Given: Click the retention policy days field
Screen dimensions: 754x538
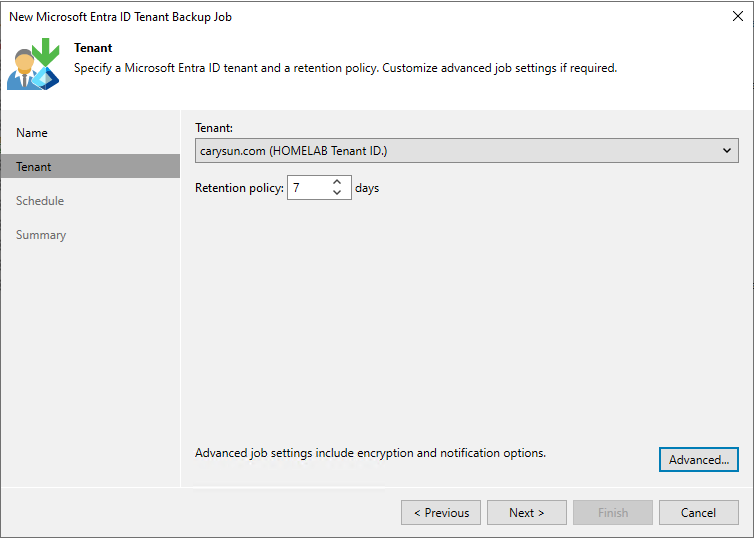Looking at the screenshot, I should (x=308, y=188).
